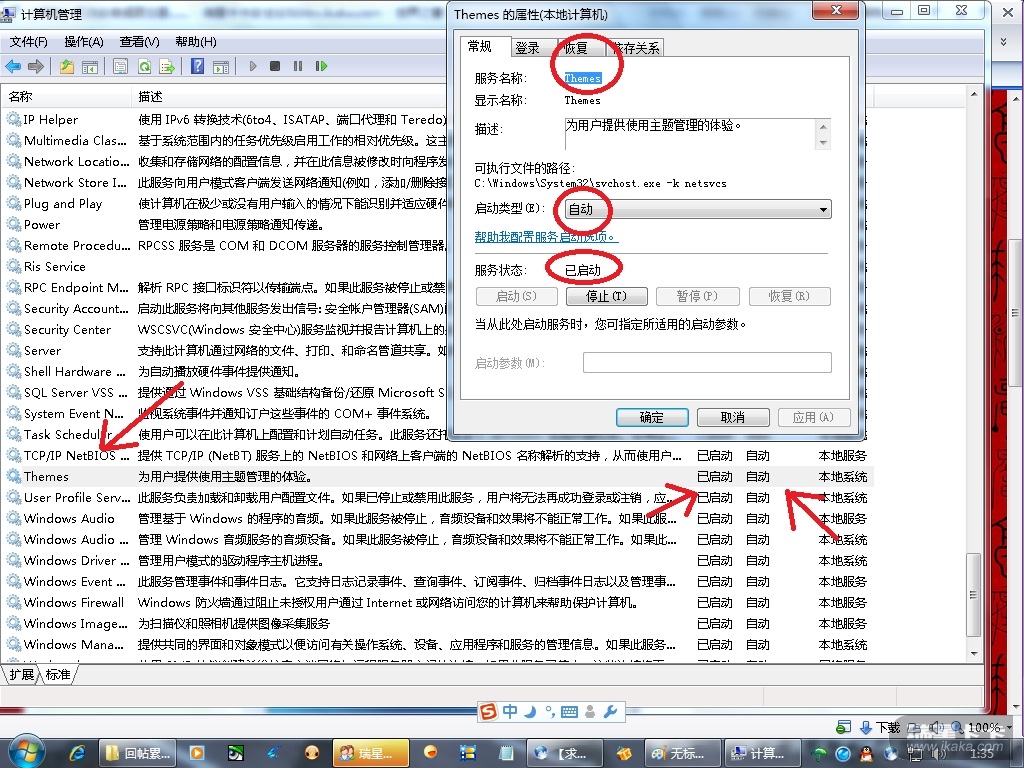1024x768 pixels.
Task: Switch to the 登录 tab
Action: point(528,48)
